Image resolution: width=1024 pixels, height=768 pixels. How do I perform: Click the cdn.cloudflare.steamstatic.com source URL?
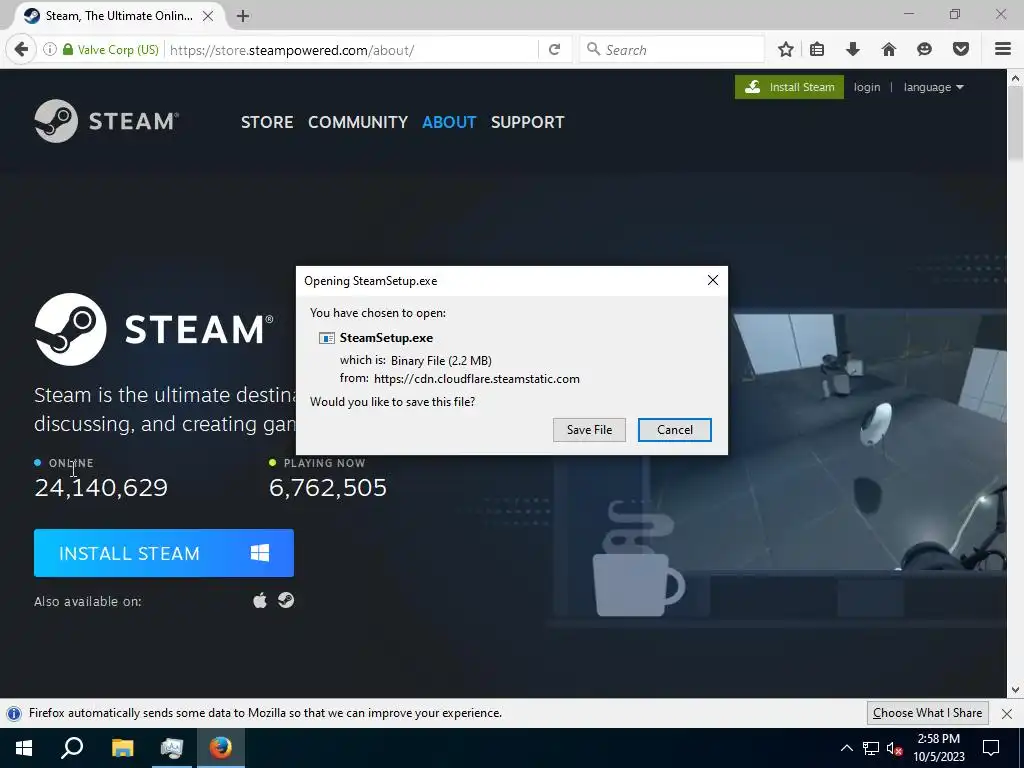coord(477,379)
